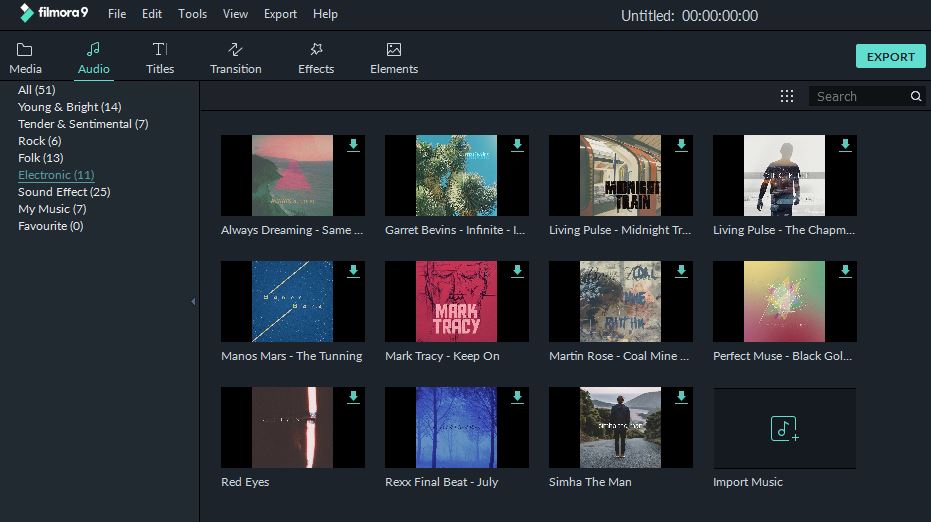Click the 'Simha The Man' title
This screenshot has height=522, width=931.
[590, 482]
